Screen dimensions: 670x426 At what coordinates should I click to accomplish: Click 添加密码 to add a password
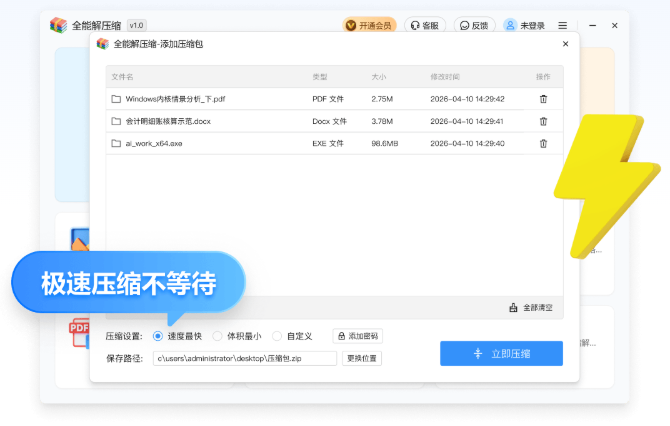(x=358, y=336)
